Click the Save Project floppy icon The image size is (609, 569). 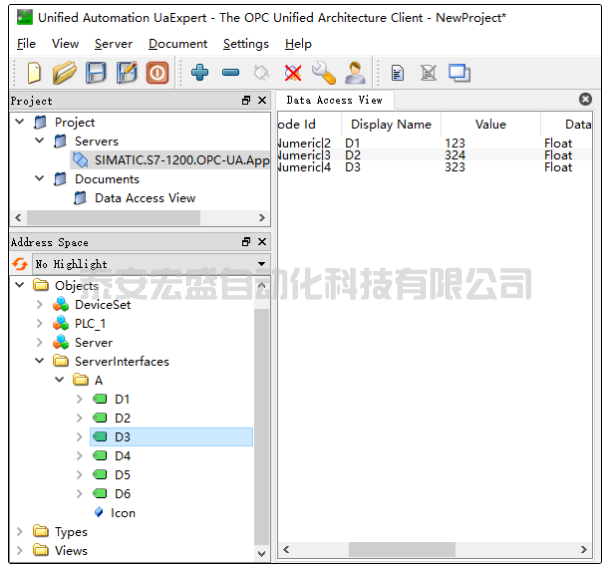pos(95,73)
